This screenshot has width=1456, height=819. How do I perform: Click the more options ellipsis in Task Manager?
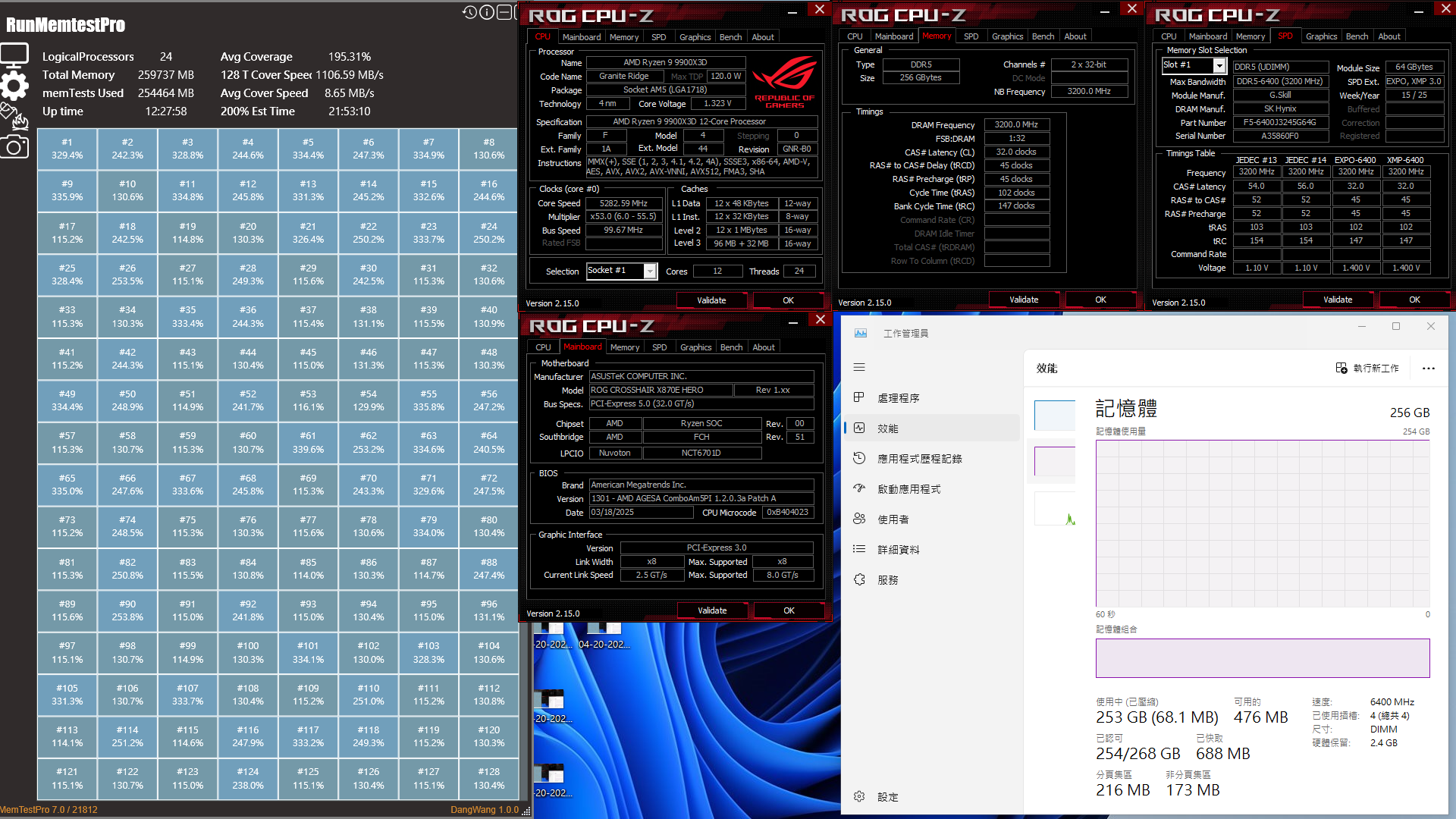[x=1429, y=369]
